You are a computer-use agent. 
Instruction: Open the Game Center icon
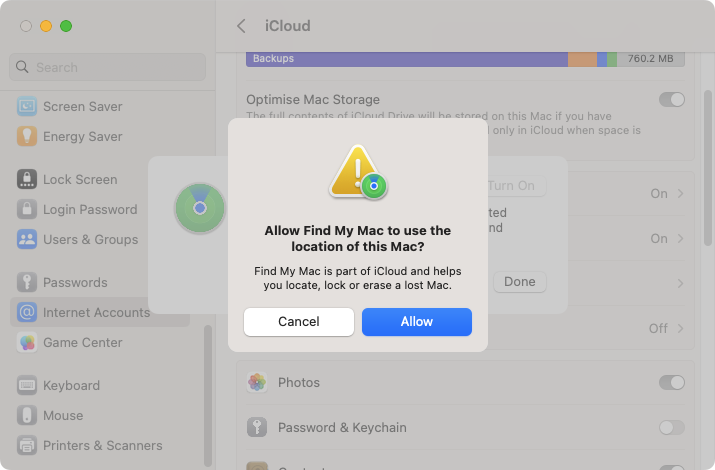coord(27,342)
